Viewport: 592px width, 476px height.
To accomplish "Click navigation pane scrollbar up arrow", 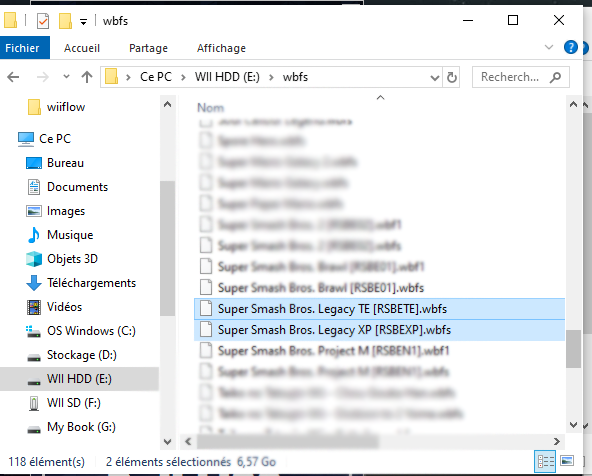I will pos(167,104).
